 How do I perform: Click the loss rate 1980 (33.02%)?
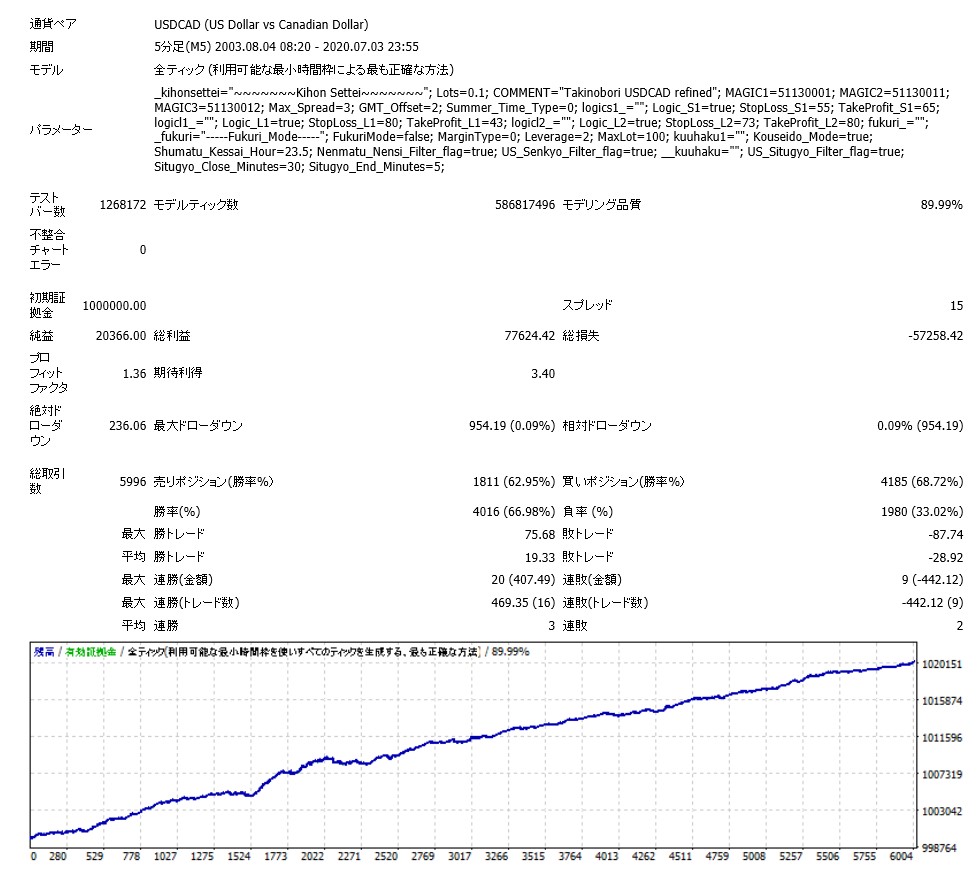(922, 512)
